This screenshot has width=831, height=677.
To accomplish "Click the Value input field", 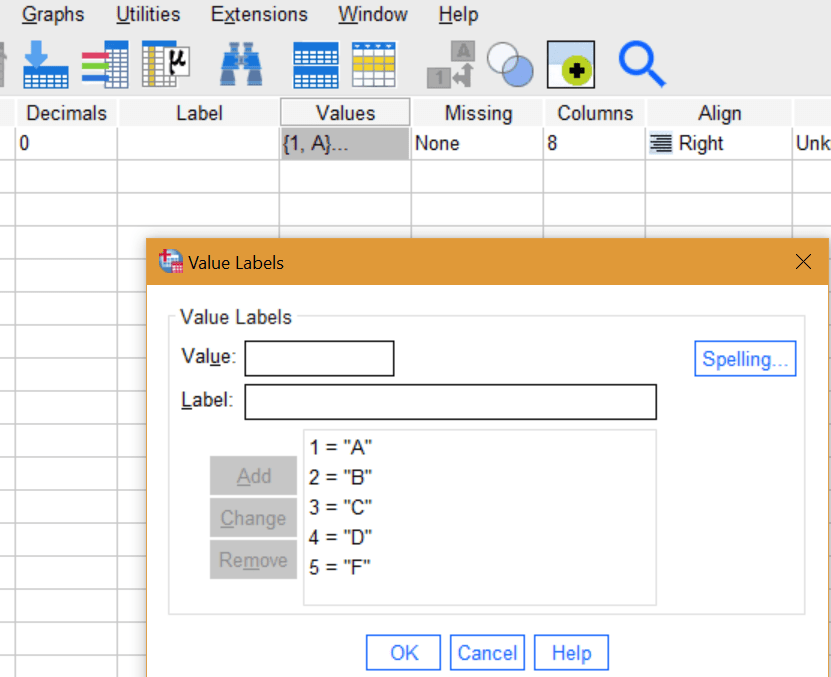I will tap(319, 358).
